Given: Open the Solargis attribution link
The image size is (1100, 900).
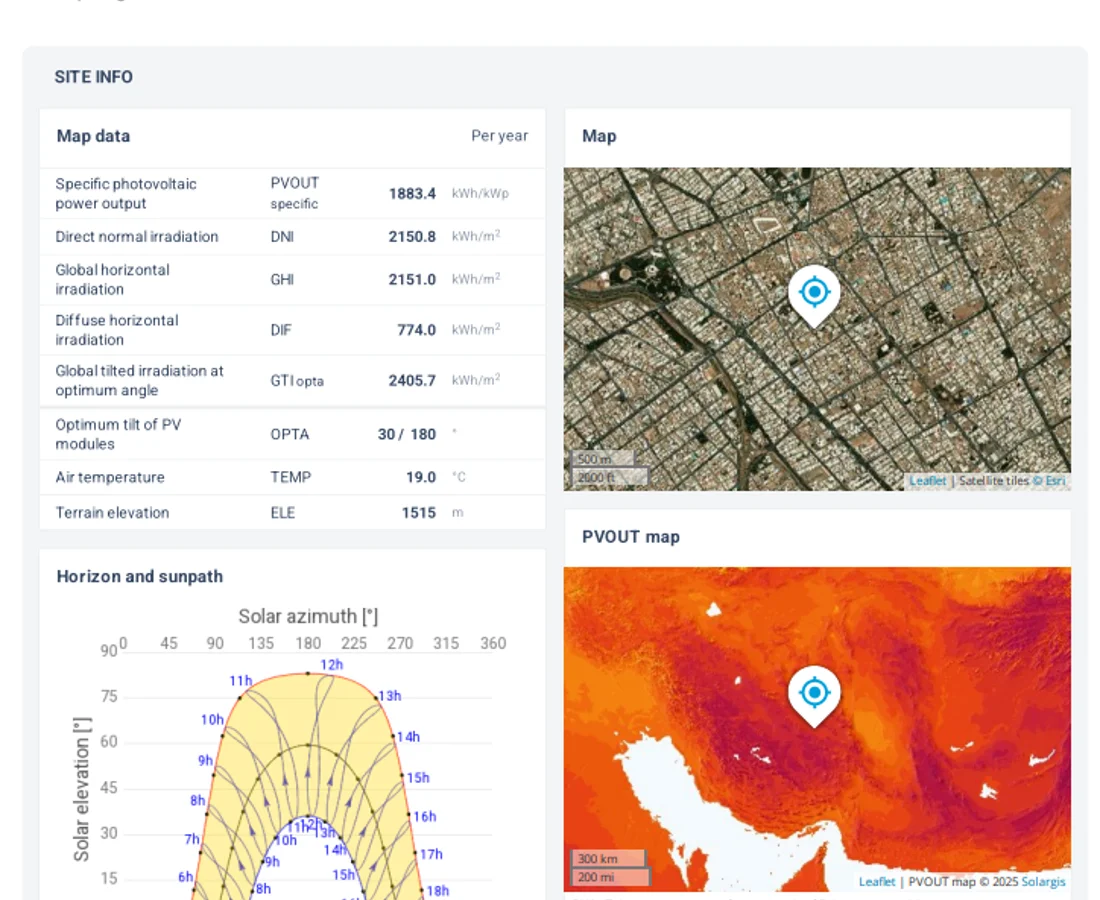Looking at the screenshot, I should click(x=1043, y=881).
